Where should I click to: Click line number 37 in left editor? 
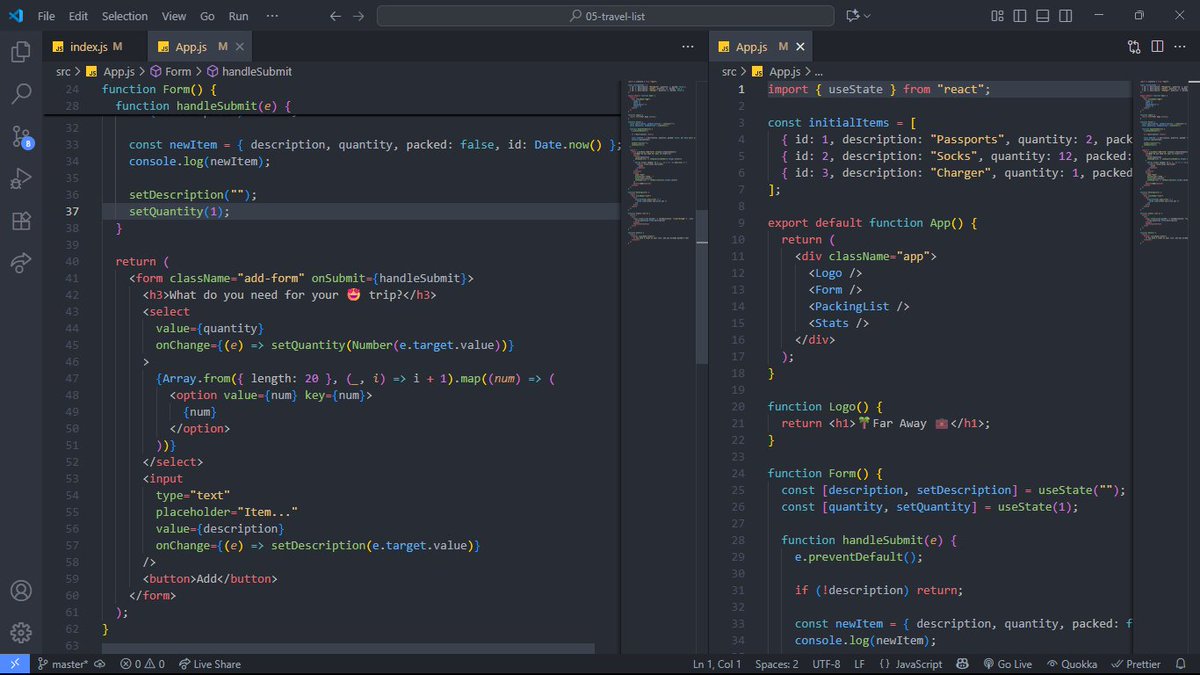73,211
